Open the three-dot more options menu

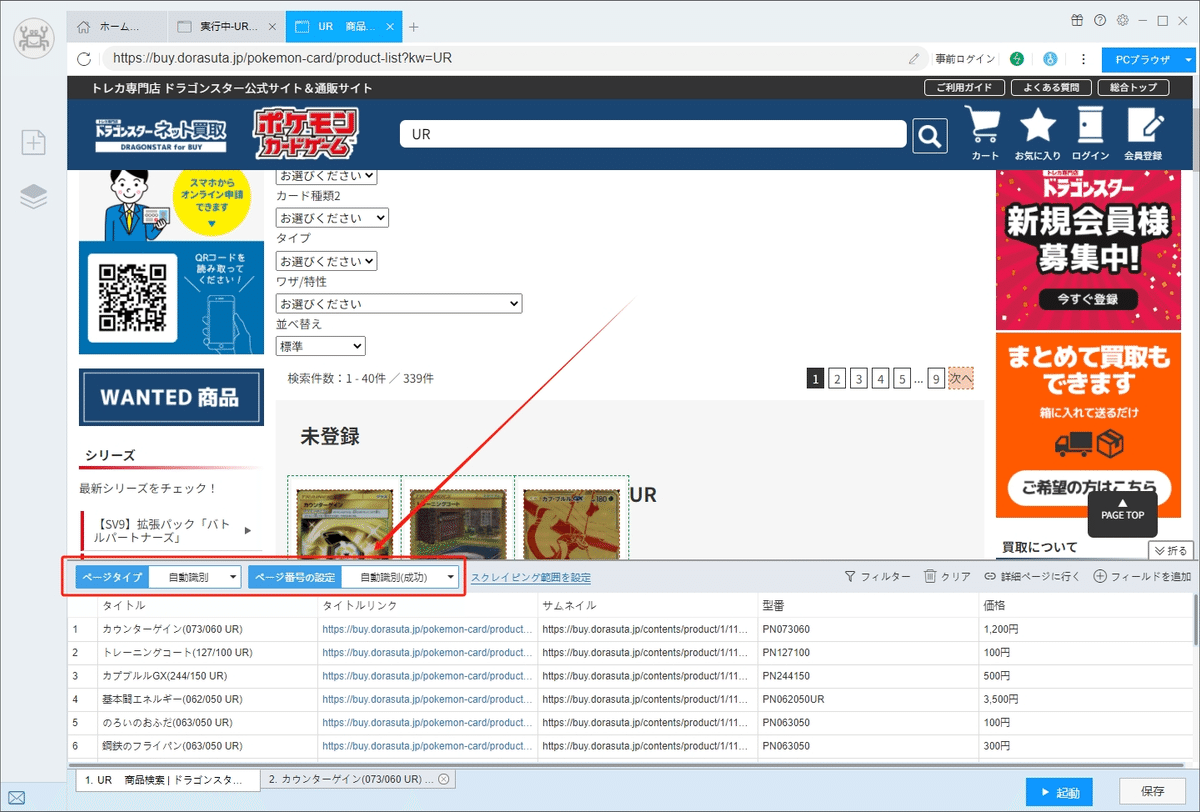click(x=1084, y=59)
